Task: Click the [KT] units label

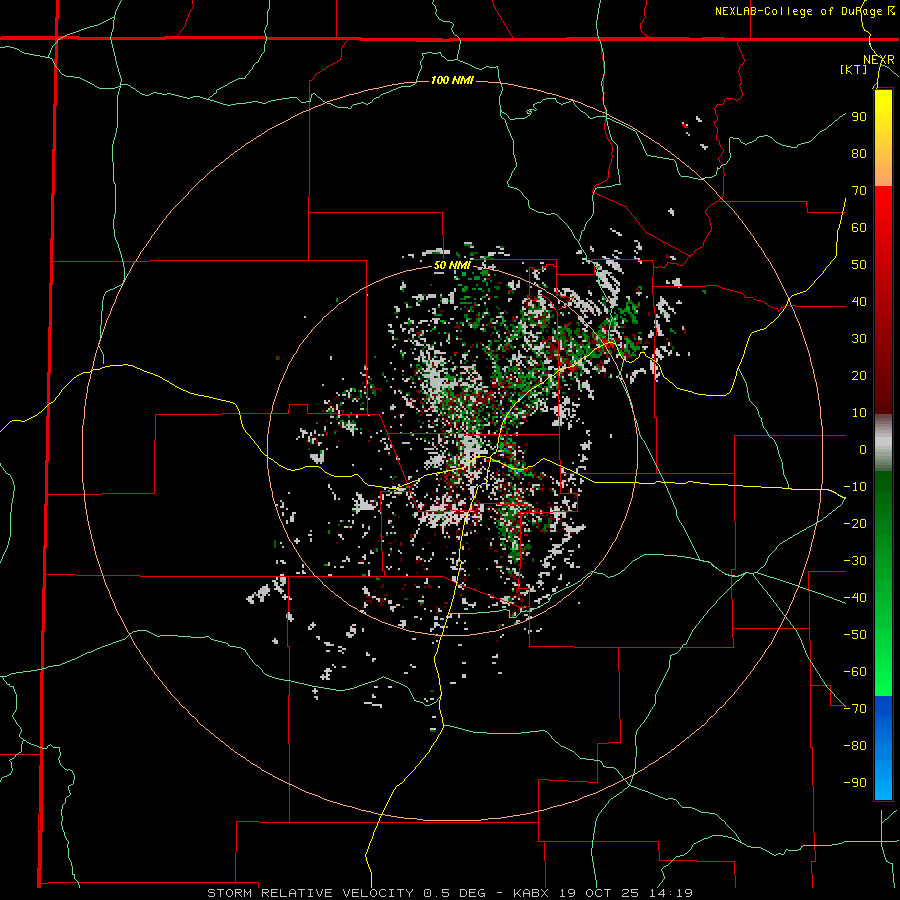Action: pyautogui.click(x=854, y=69)
